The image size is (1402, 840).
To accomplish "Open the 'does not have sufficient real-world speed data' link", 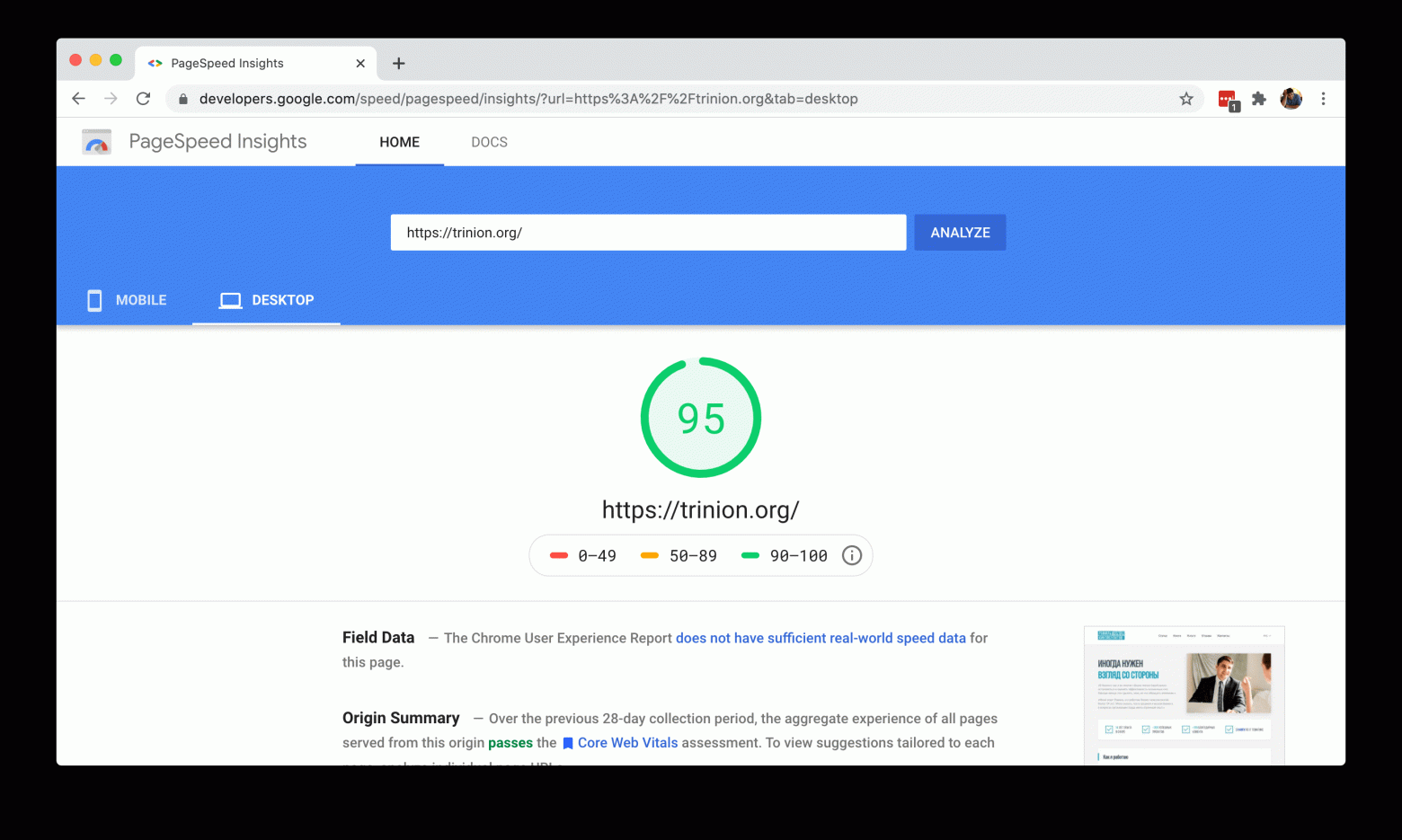I will coord(821,638).
